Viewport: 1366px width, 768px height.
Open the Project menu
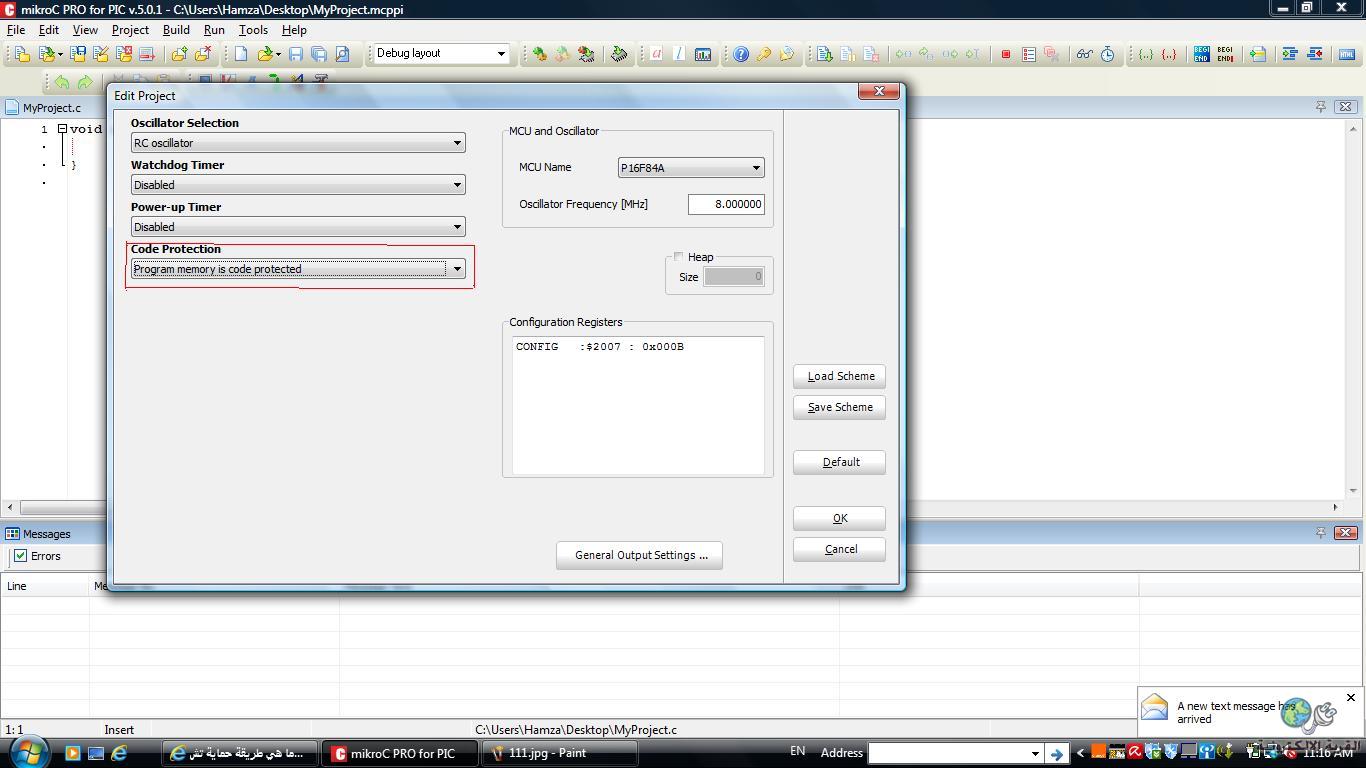(130, 30)
